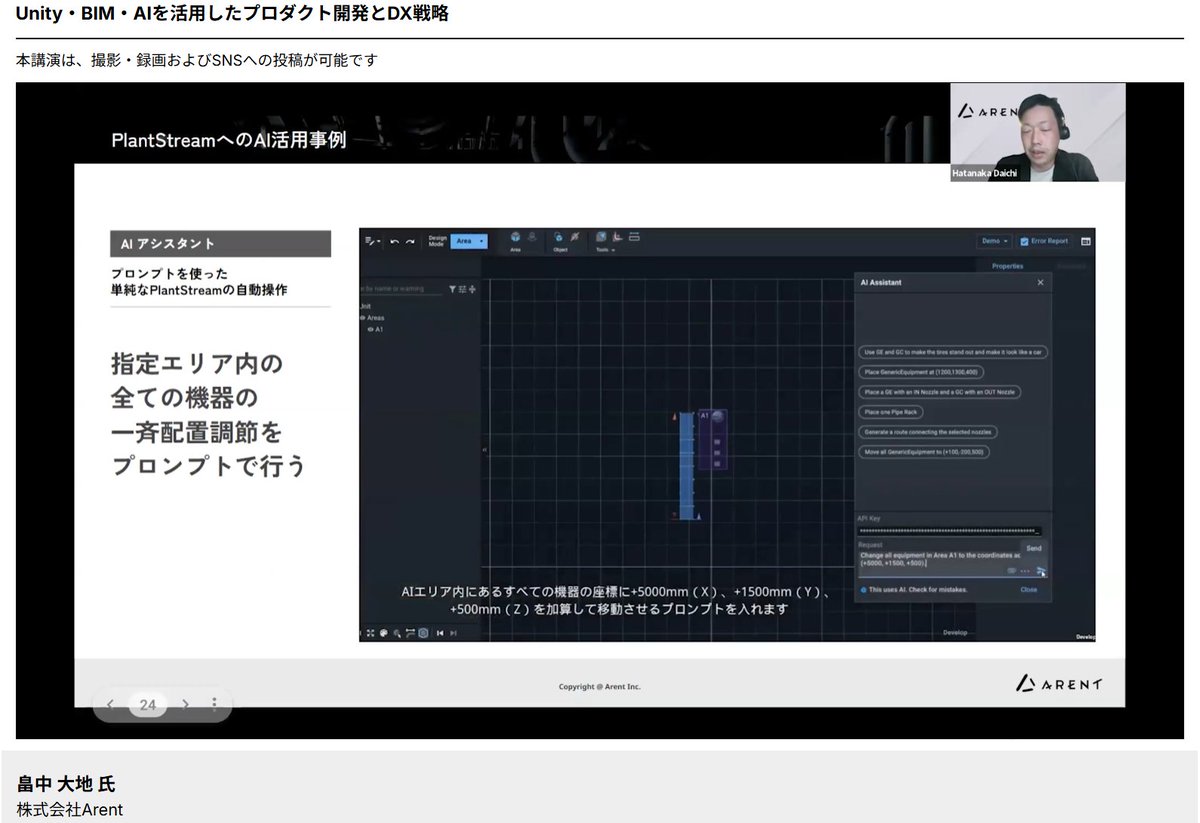
Task: Select the Undo icon in the toolbar
Action: pos(395,241)
